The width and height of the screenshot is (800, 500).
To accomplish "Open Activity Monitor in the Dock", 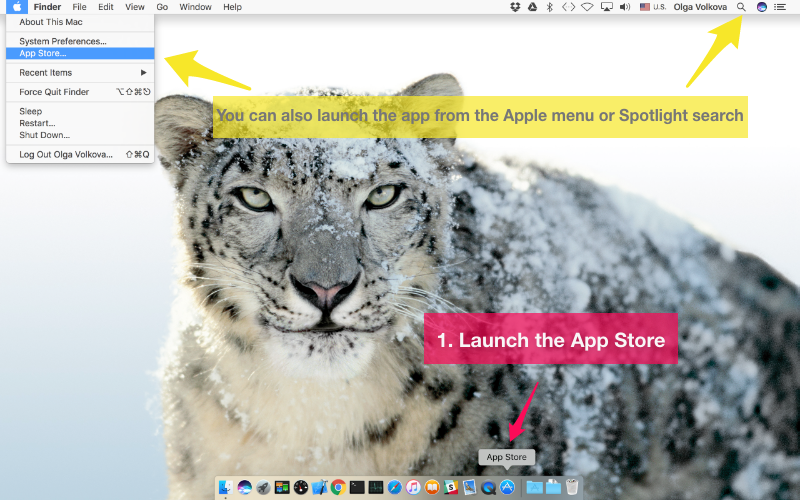I will 376,487.
